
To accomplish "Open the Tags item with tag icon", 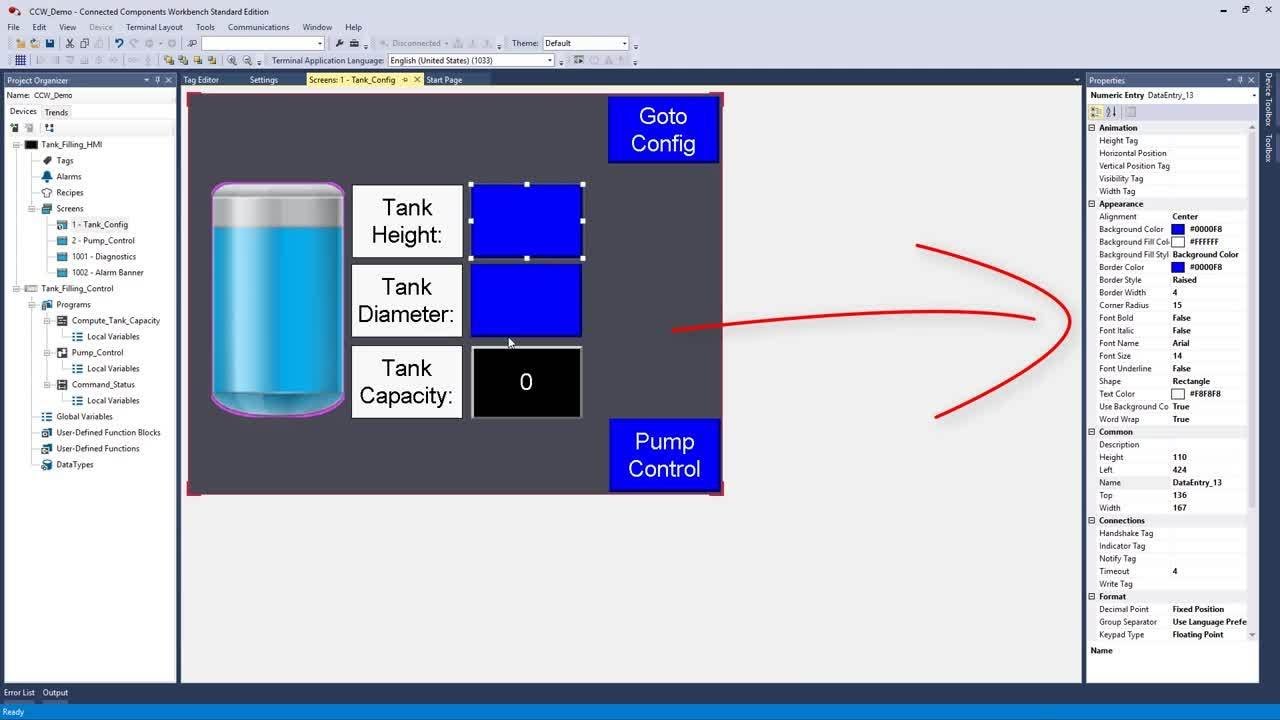I will (58, 160).
